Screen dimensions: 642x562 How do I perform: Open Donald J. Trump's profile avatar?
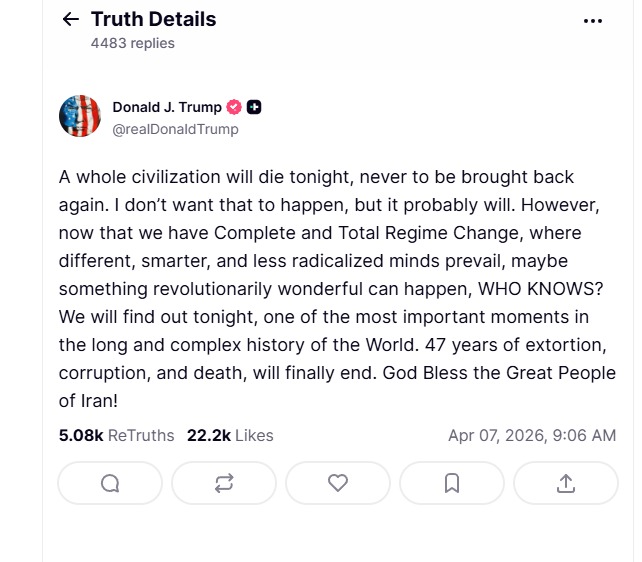point(80,116)
